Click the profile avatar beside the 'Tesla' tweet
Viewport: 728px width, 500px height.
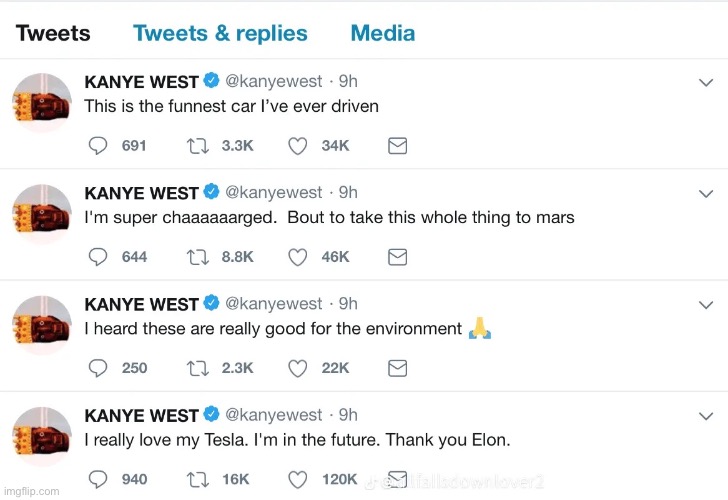pos(41,436)
